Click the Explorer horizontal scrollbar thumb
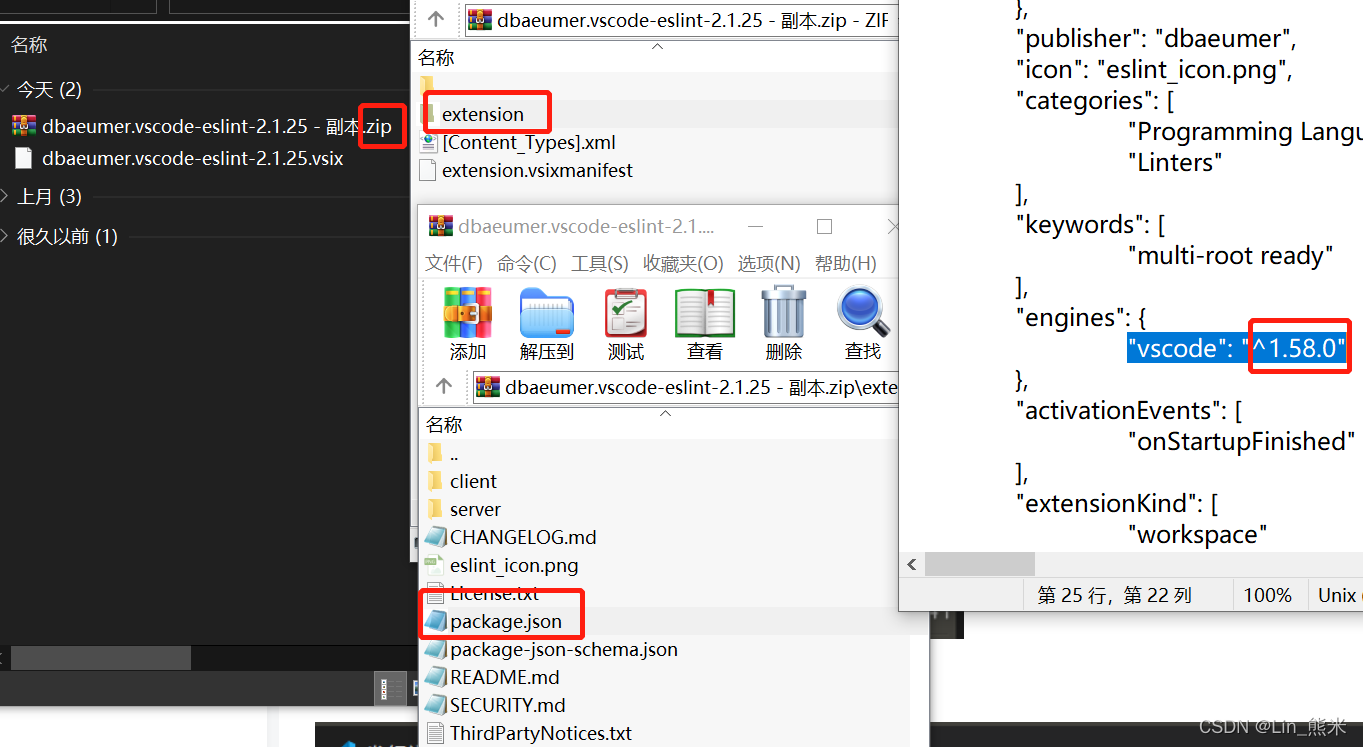 [x=101, y=657]
